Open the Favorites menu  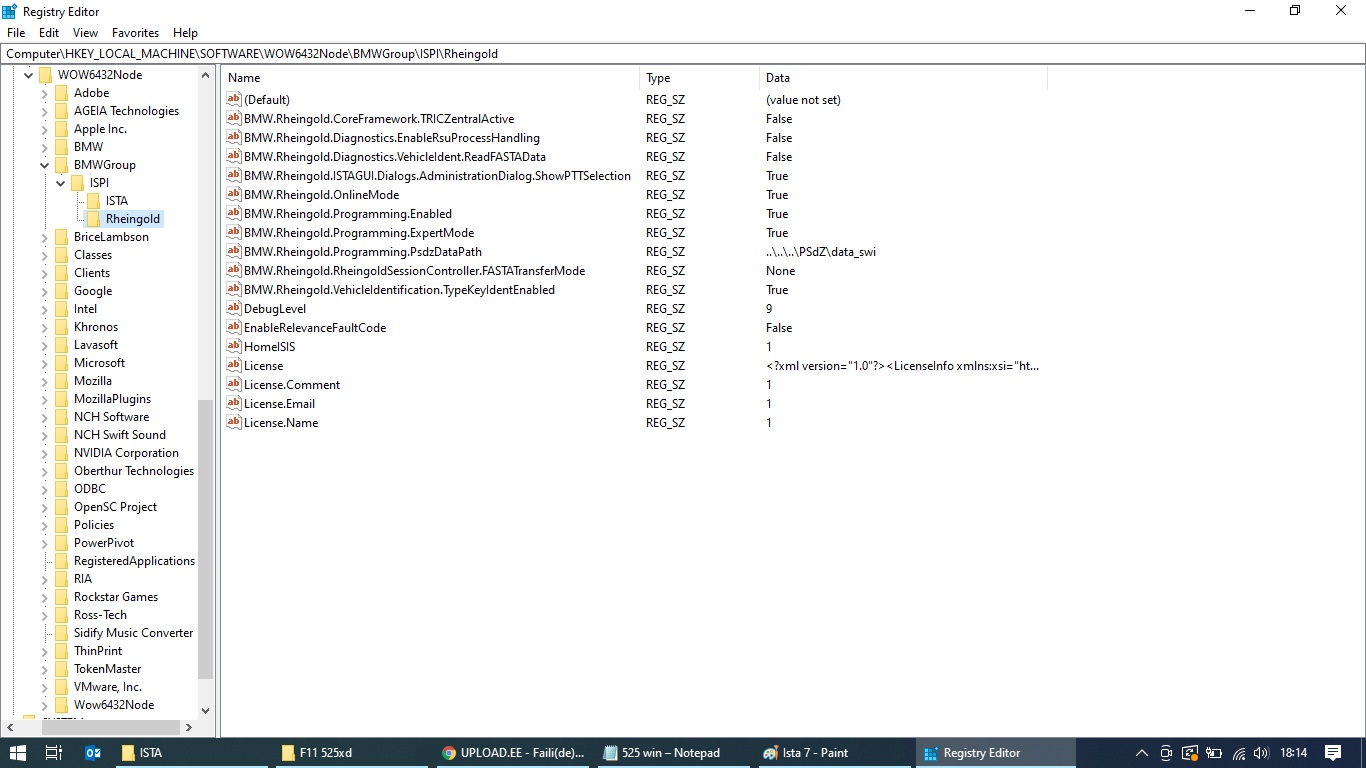point(135,33)
